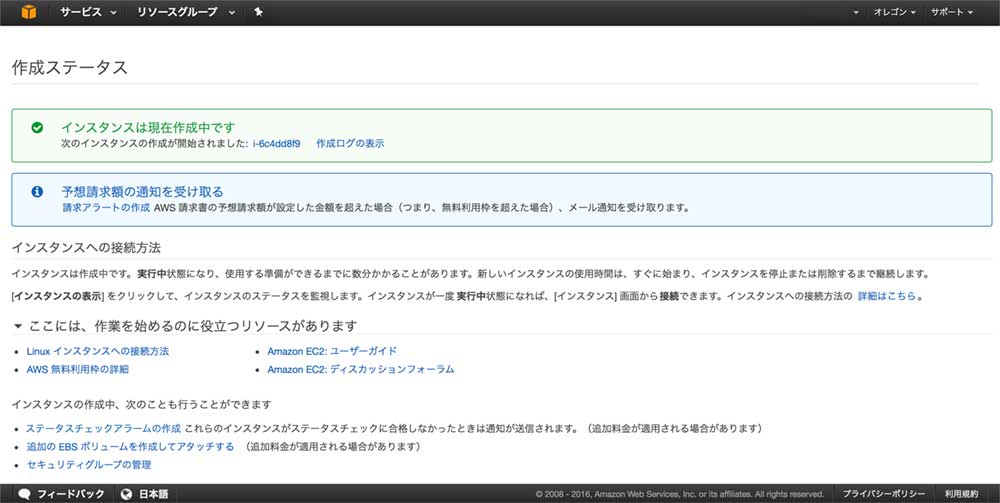
Task: Click the feedback speech bubble icon
Action: pyautogui.click(x=24, y=494)
